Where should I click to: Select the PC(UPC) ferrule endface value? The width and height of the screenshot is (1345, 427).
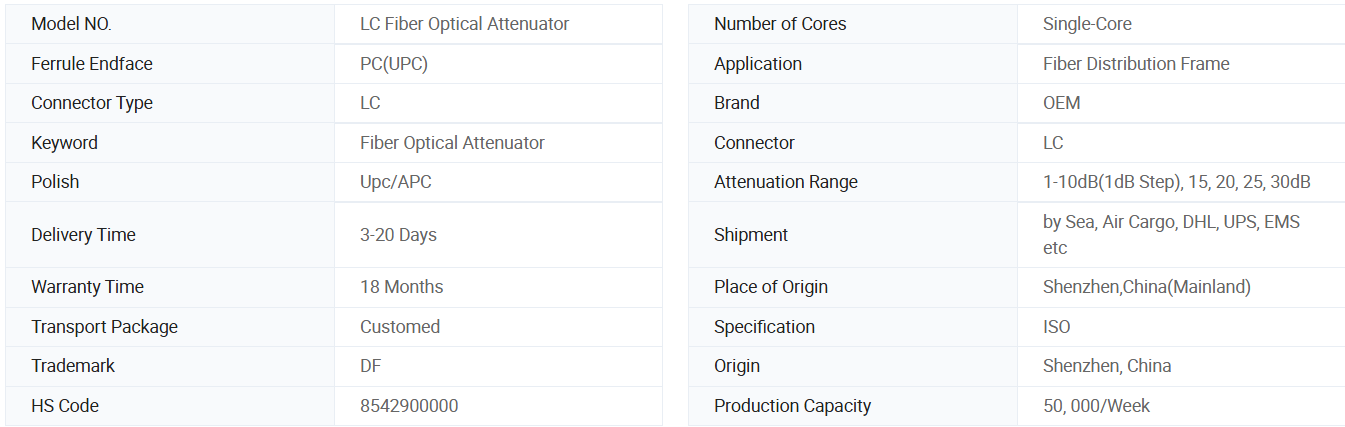(x=394, y=64)
